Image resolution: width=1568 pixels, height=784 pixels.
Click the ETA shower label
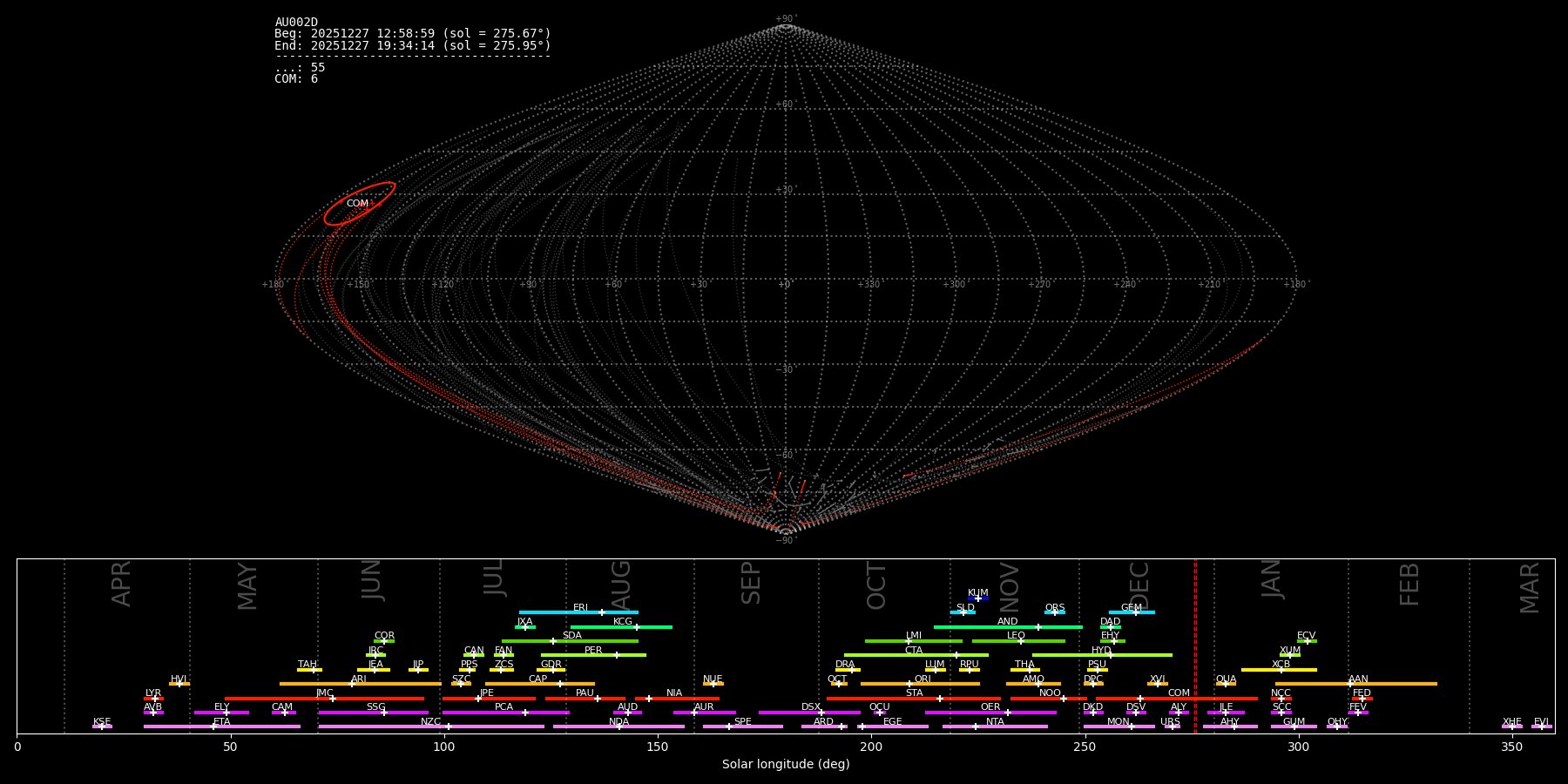(x=222, y=722)
